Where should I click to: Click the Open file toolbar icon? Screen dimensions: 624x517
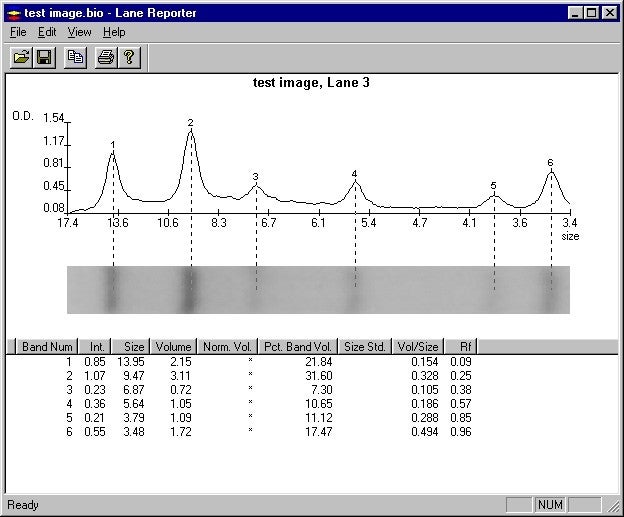click(21, 58)
